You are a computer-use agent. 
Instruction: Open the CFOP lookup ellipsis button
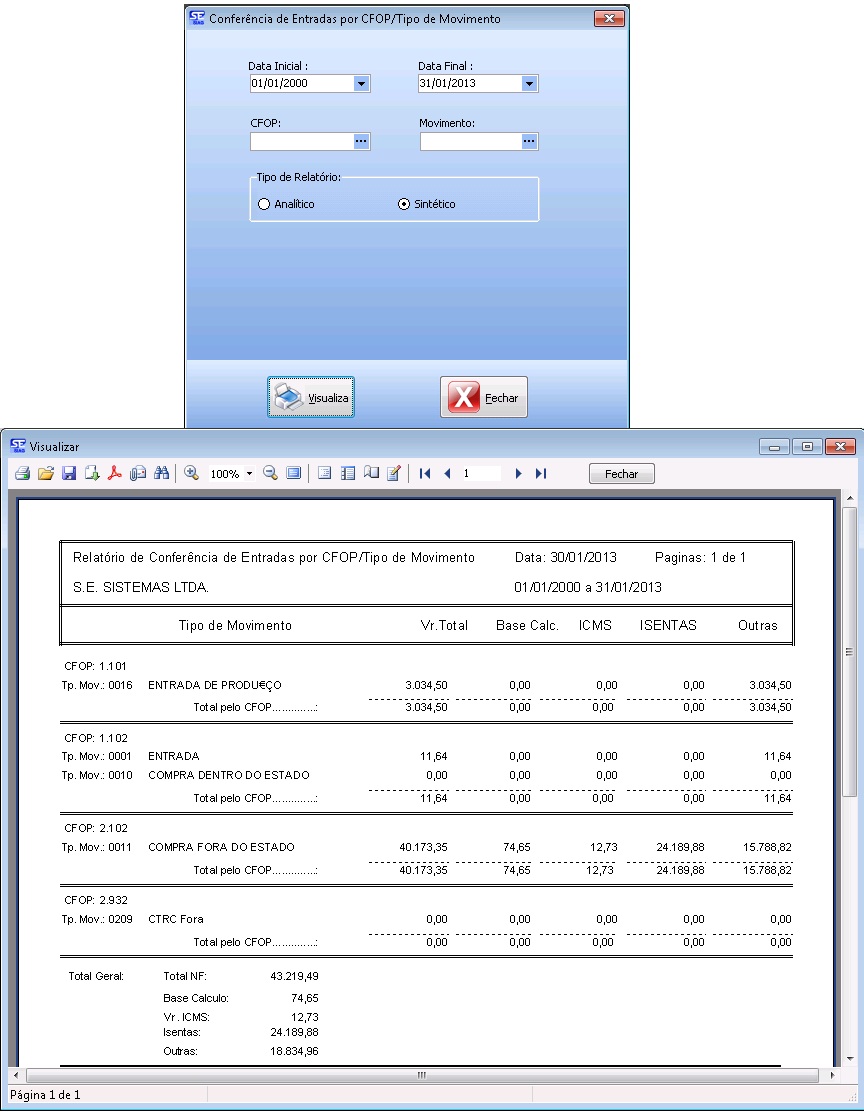(361, 142)
